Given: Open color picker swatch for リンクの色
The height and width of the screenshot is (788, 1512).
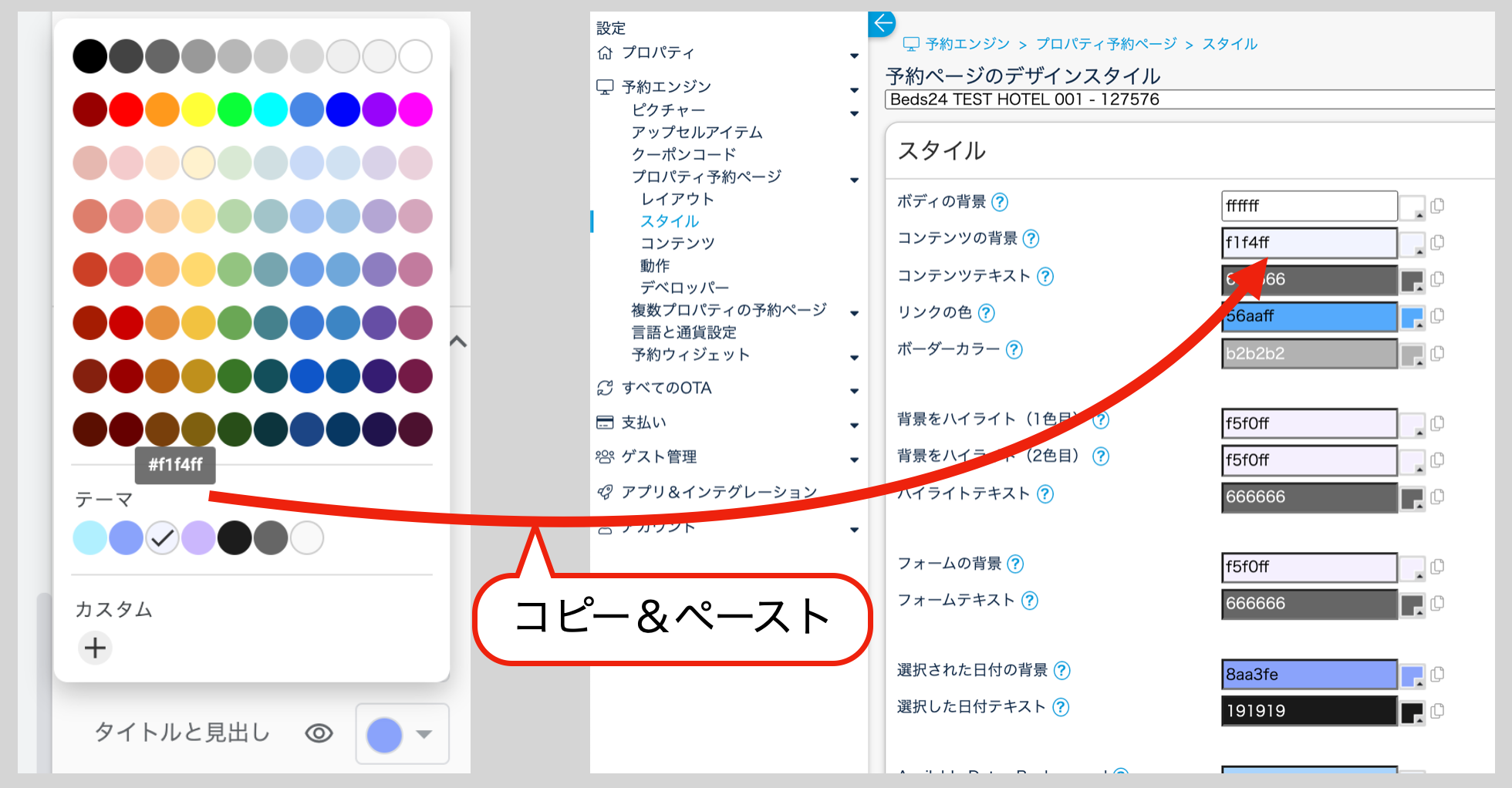Looking at the screenshot, I should pyautogui.click(x=1412, y=318).
